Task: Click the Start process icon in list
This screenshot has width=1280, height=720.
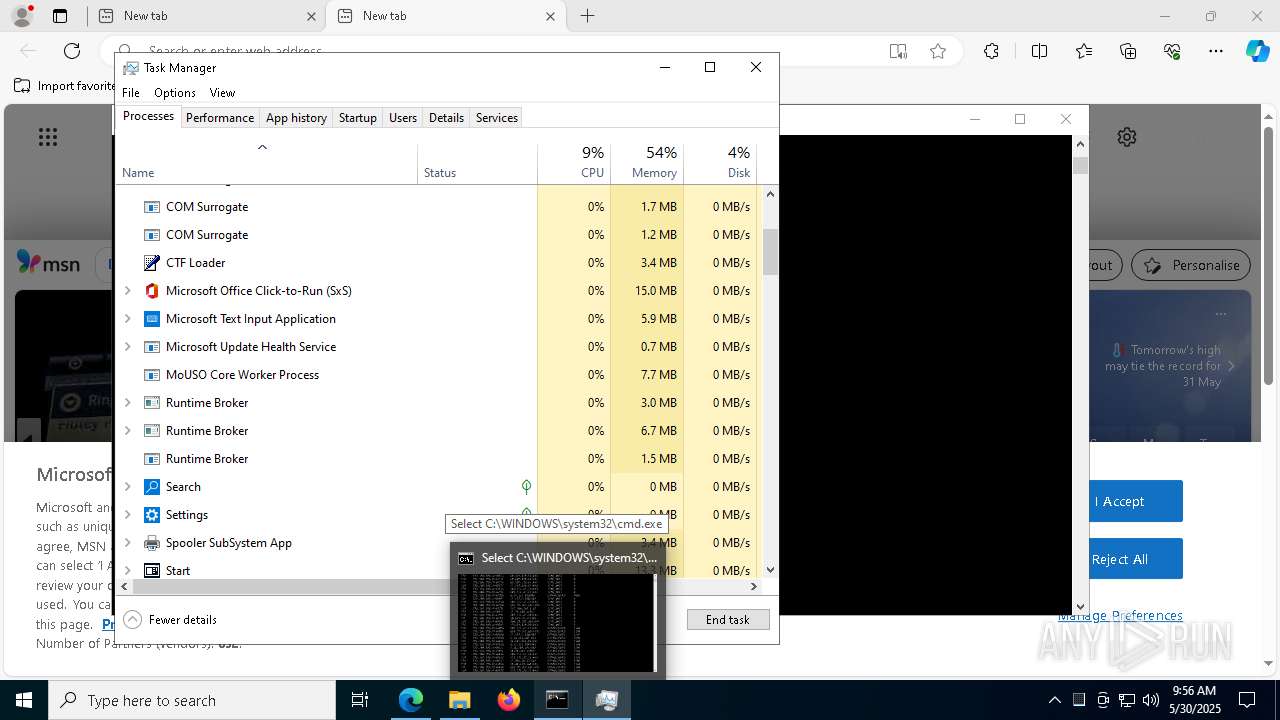Action: (152, 571)
